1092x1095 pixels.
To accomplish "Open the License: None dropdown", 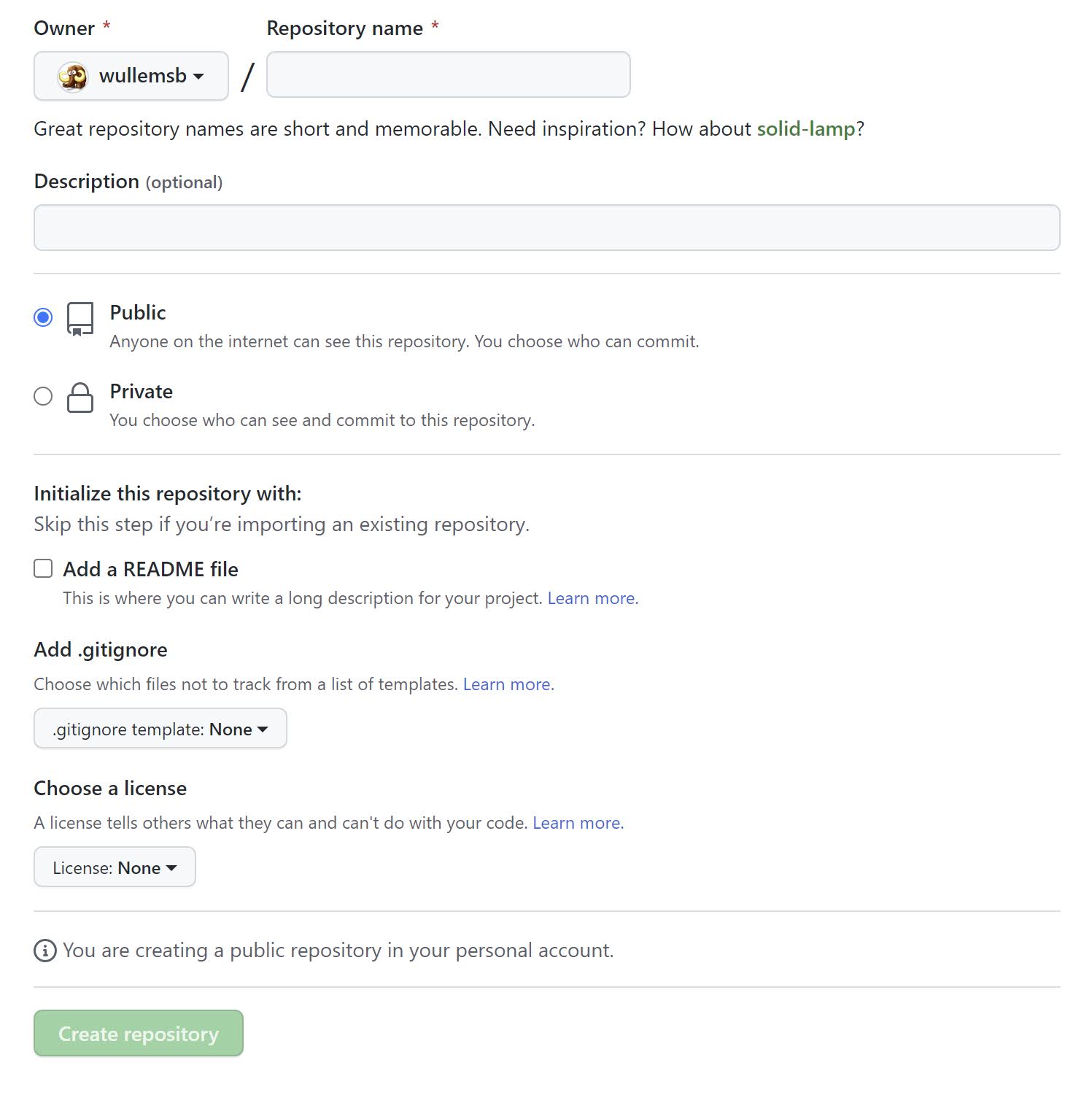I will point(115,867).
